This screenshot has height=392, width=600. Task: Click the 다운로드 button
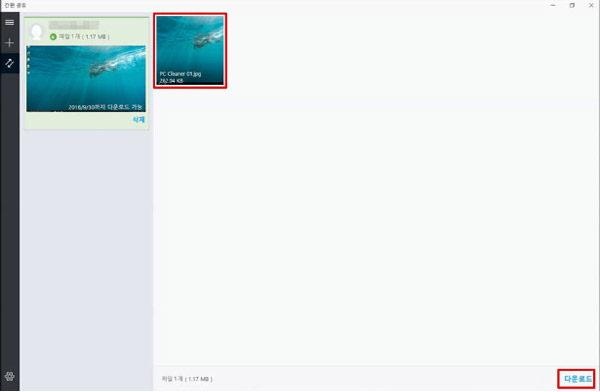pos(578,379)
